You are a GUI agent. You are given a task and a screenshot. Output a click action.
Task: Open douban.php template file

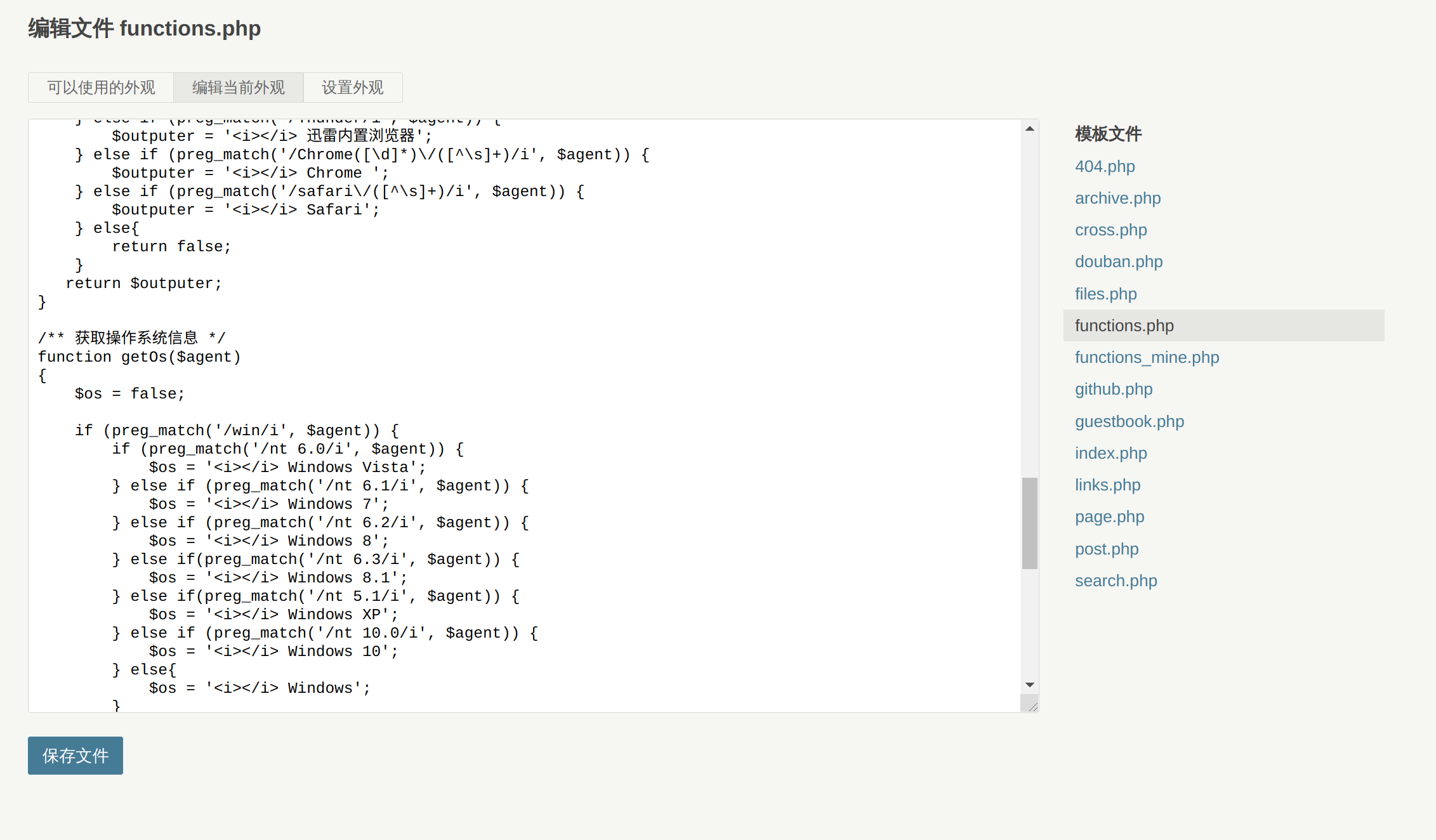point(1119,261)
